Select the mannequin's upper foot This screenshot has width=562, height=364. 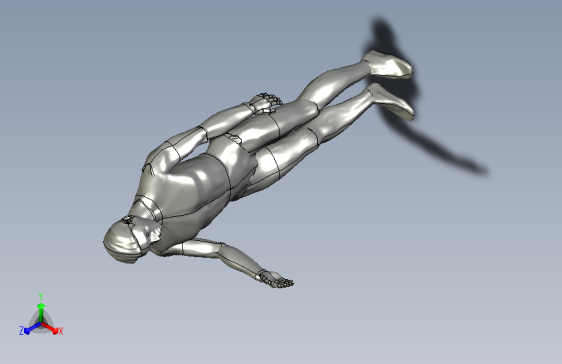click(388, 64)
